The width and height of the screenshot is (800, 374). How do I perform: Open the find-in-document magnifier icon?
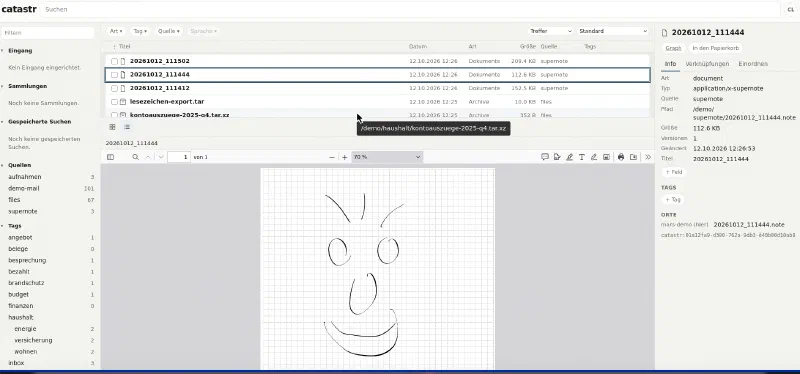click(136, 157)
